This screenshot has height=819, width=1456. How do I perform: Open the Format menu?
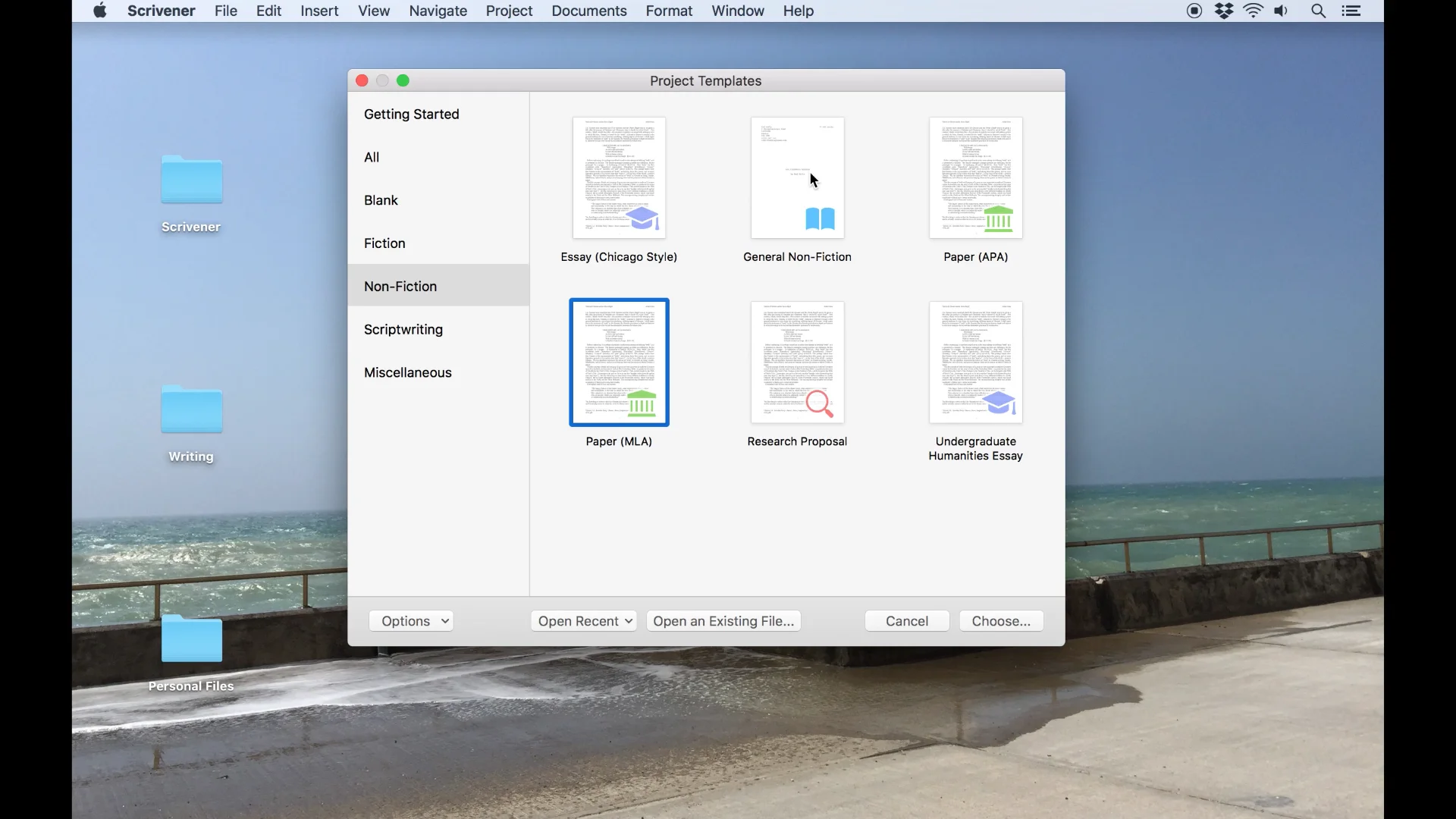tap(669, 11)
